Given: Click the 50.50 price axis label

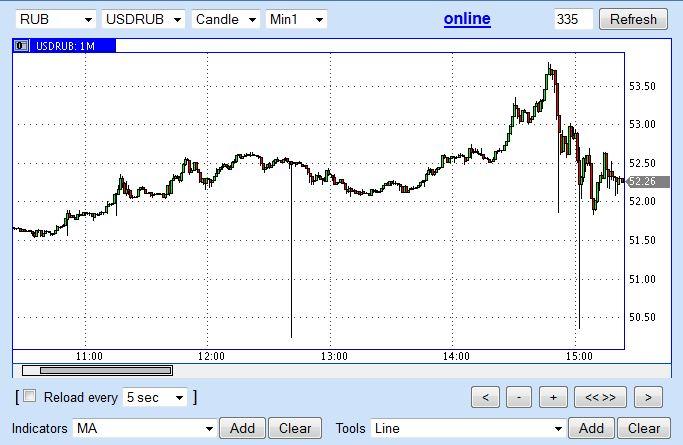Looking at the screenshot, I should point(642,317).
